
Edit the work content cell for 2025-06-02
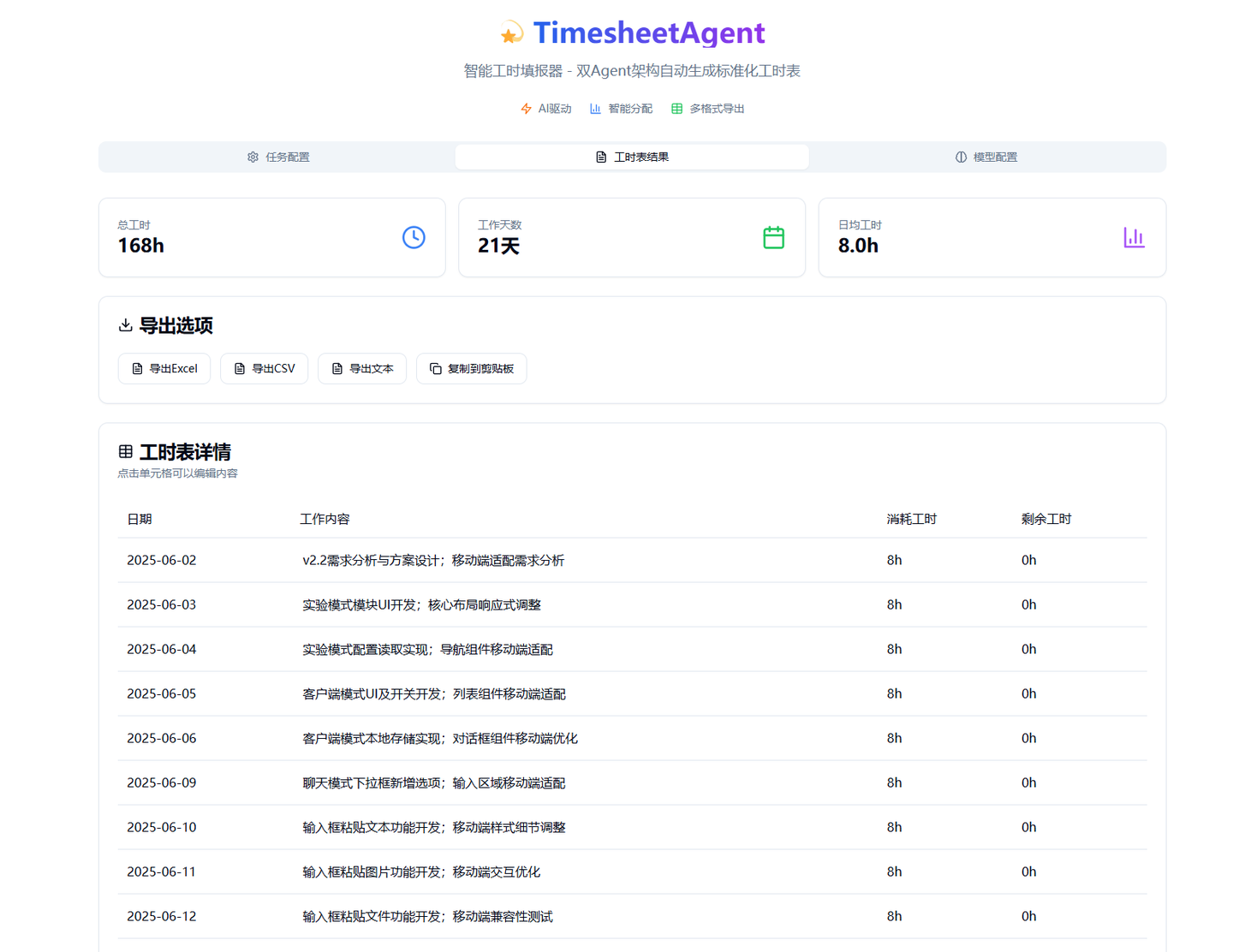tap(432, 560)
